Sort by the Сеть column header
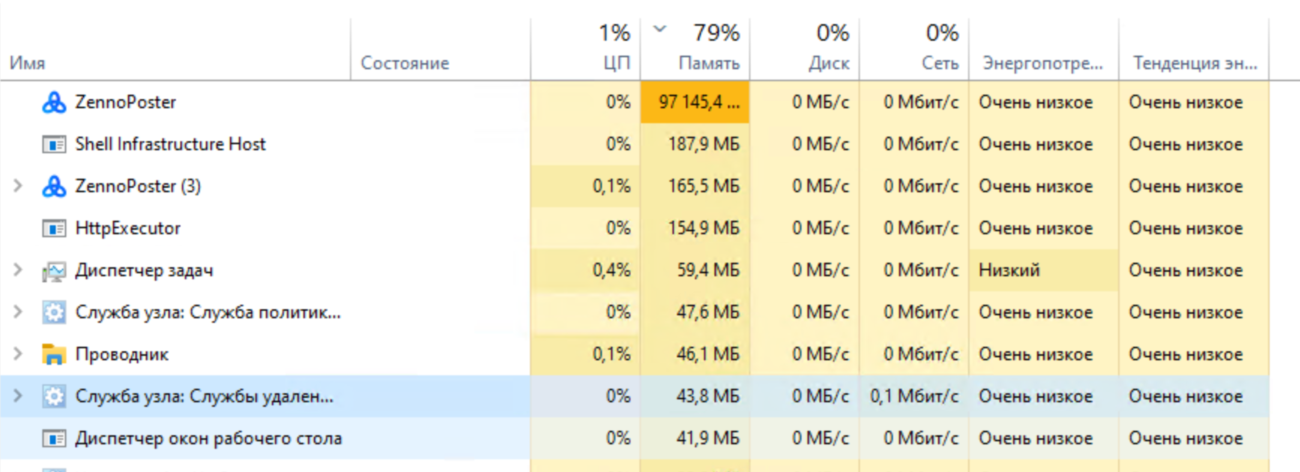This screenshot has width=1300, height=472. (x=941, y=63)
